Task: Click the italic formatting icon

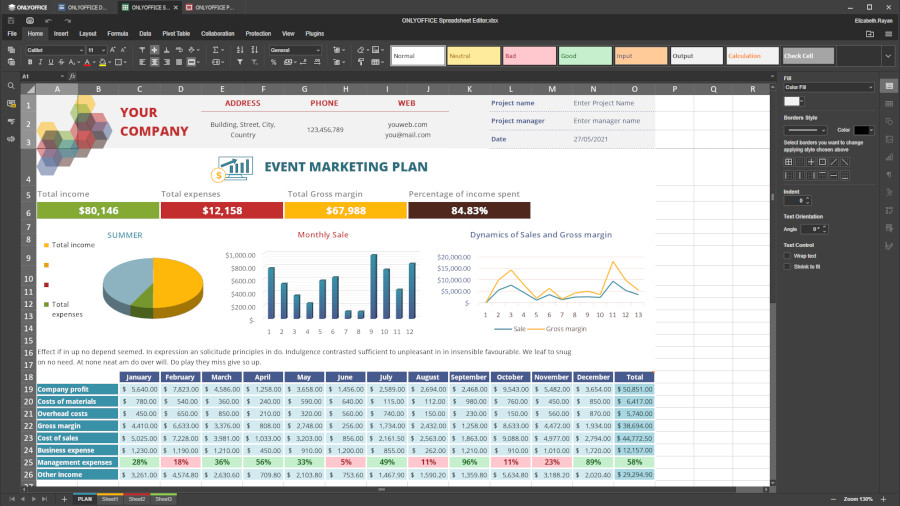Action: pyautogui.click(x=40, y=62)
